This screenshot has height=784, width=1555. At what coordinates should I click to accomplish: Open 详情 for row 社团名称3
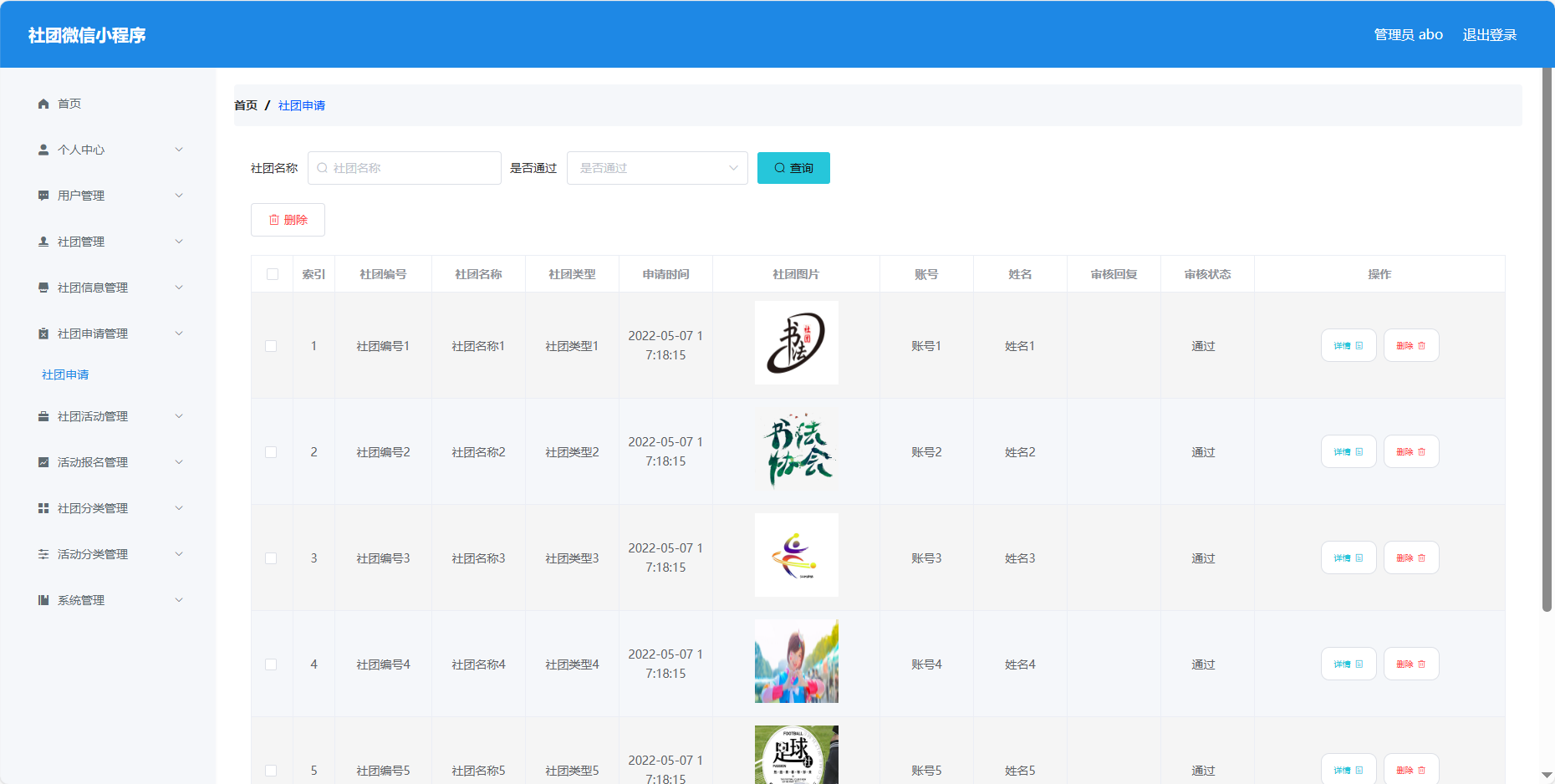click(x=1349, y=557)
